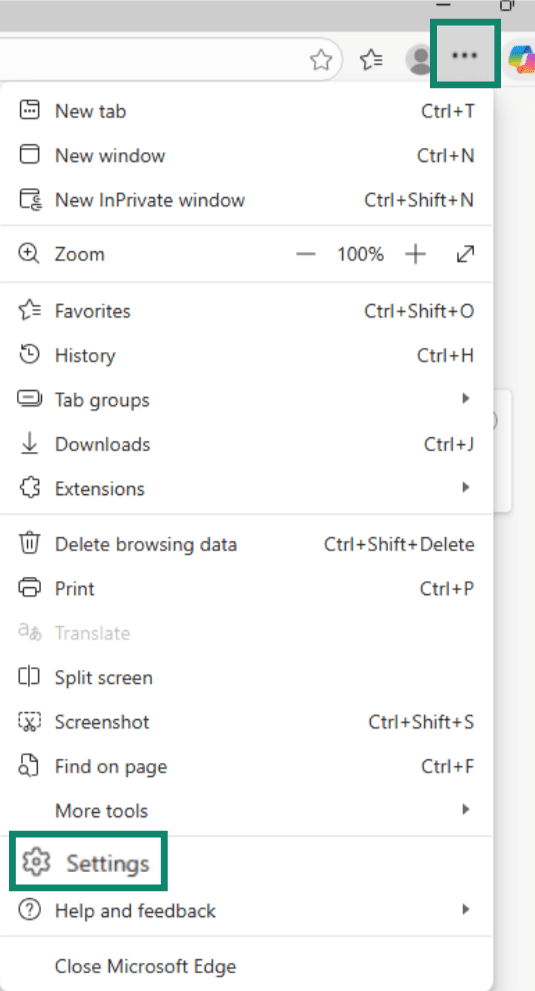This screenshot has width=535, height=991.
Task: Open the Favorites menu entry
Action: [x=247, y=311]
